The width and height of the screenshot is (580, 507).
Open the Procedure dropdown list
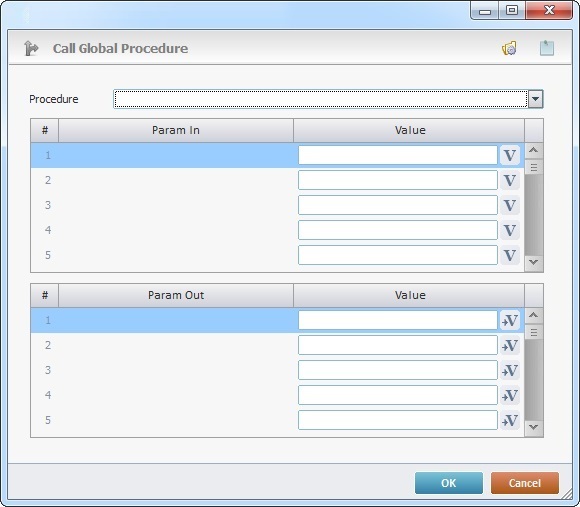point(535,99)
